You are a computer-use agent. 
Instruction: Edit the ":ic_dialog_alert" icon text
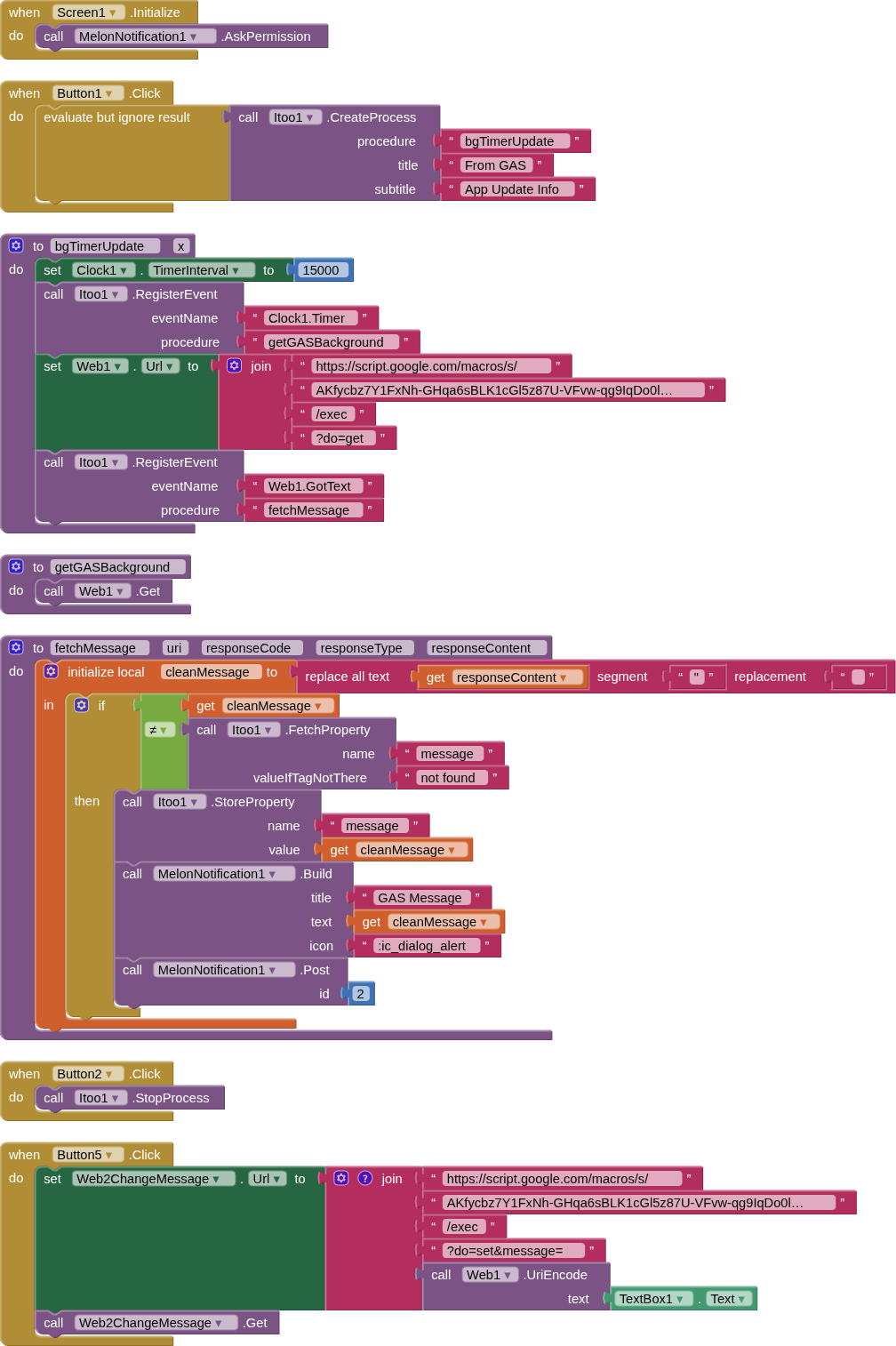[x=421, y=946]
